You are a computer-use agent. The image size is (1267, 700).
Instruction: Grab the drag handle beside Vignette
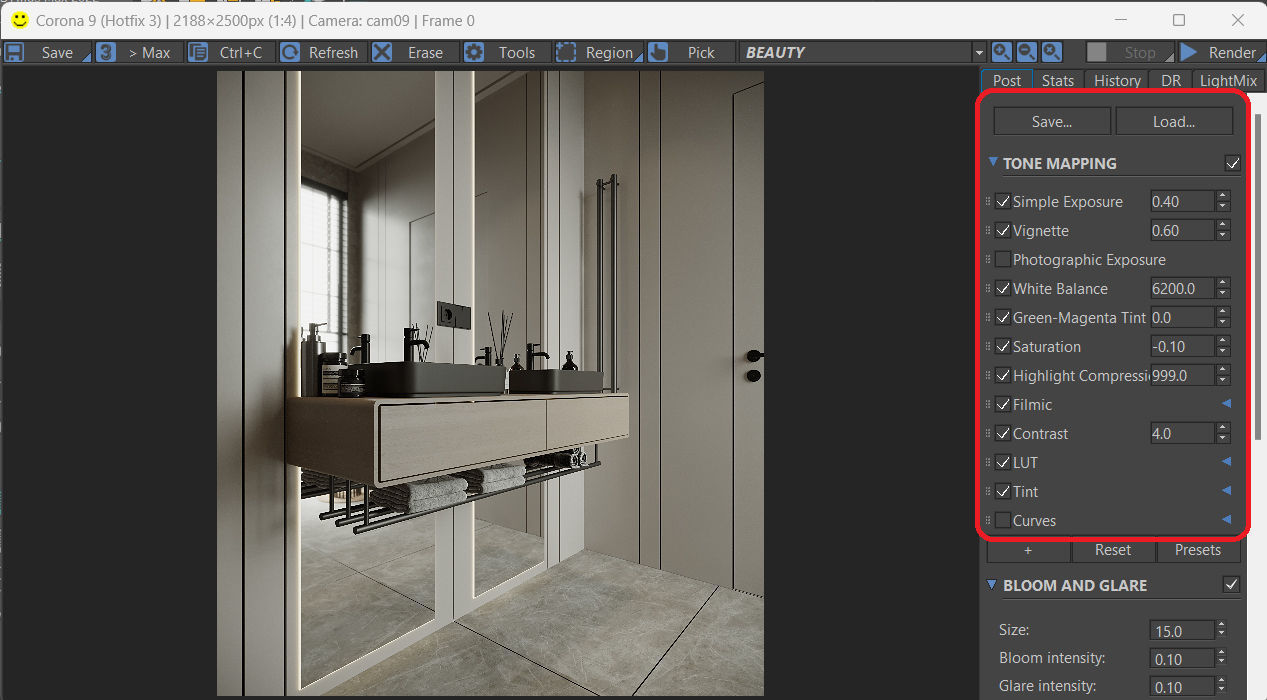click(x=989, y=231)
